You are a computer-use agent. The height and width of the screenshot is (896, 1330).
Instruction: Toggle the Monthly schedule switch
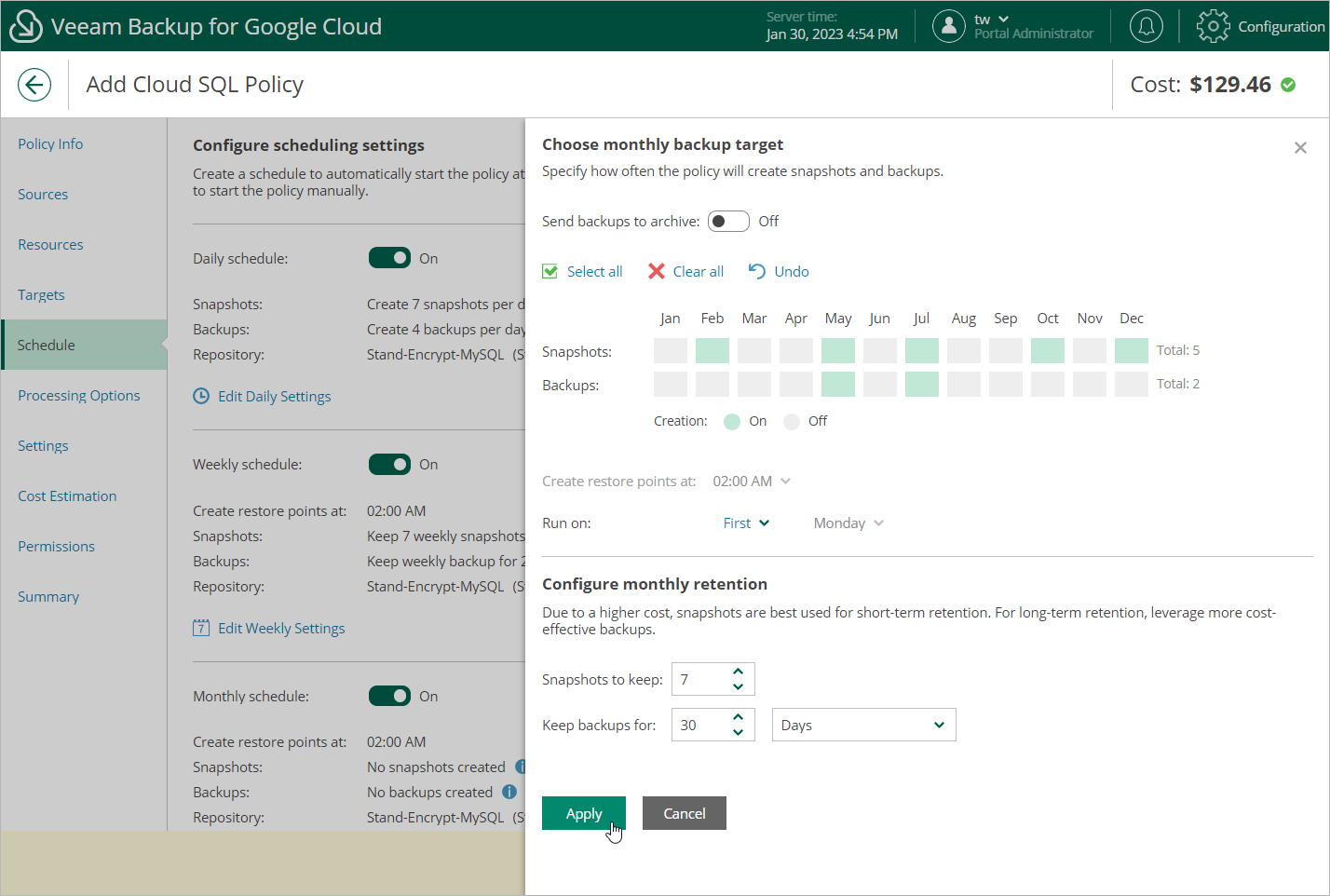tap(389, 696)
